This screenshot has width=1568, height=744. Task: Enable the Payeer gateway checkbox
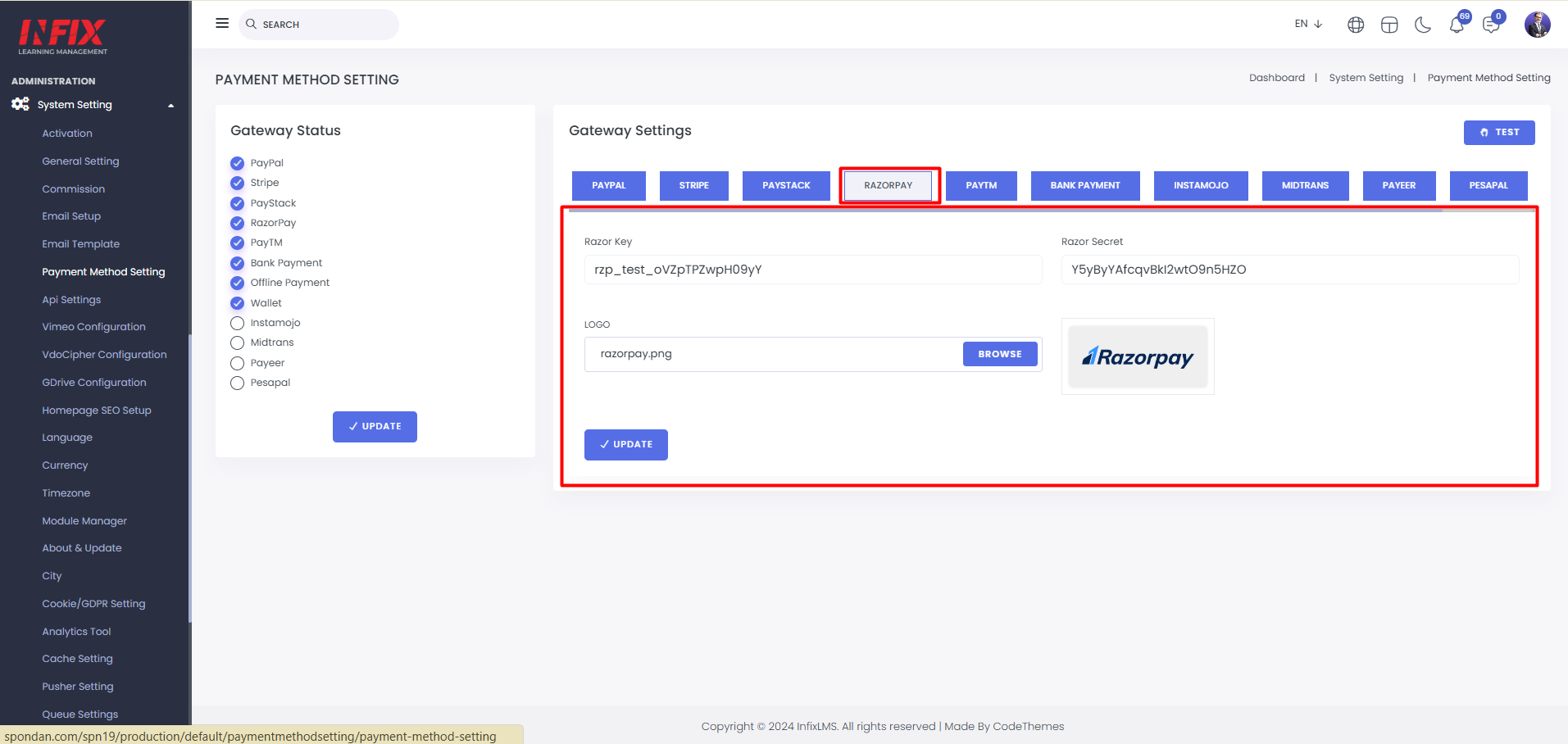pyautogui.click(x=238, y=363)
